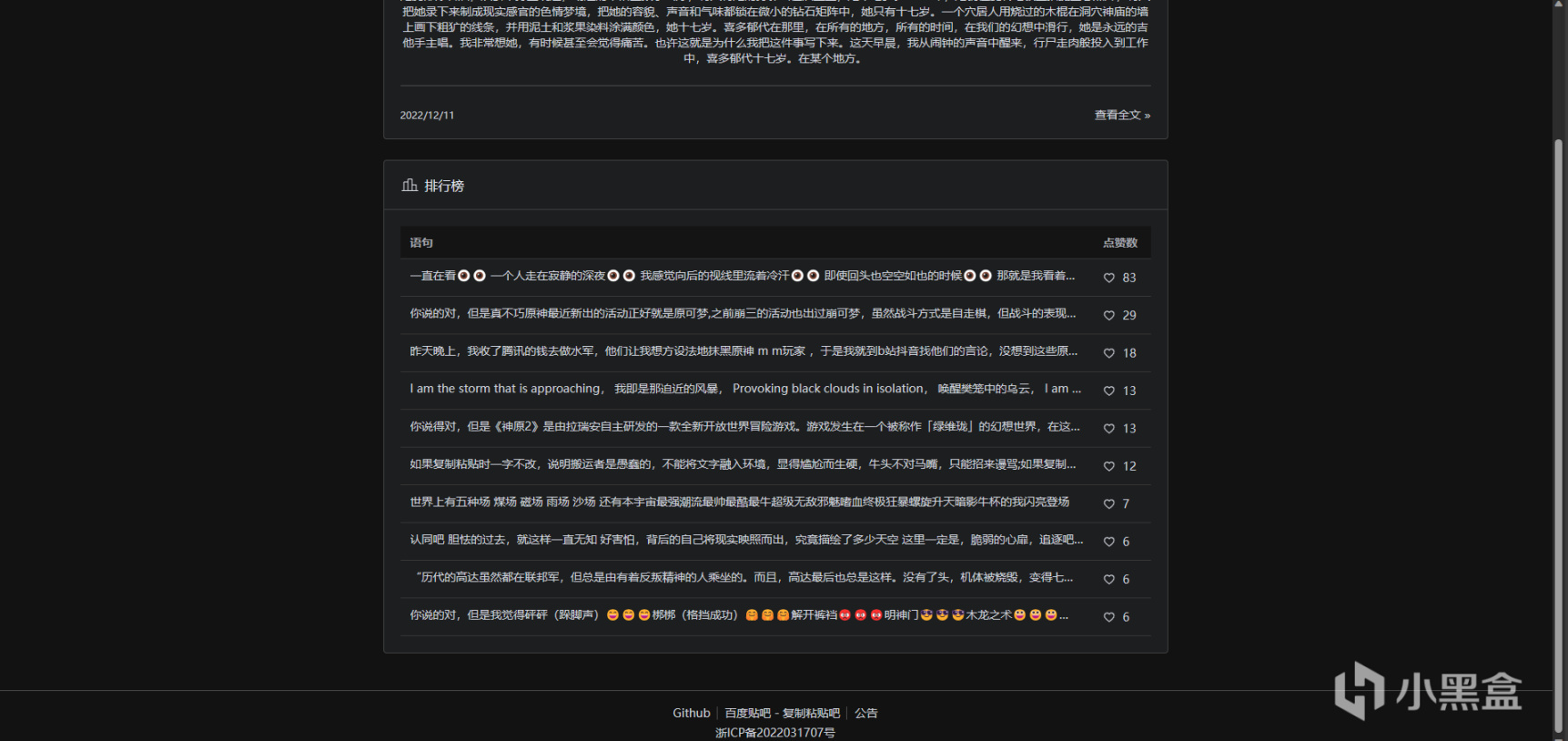Click the 浙ICP备2022031707号 link

[775, 733]
